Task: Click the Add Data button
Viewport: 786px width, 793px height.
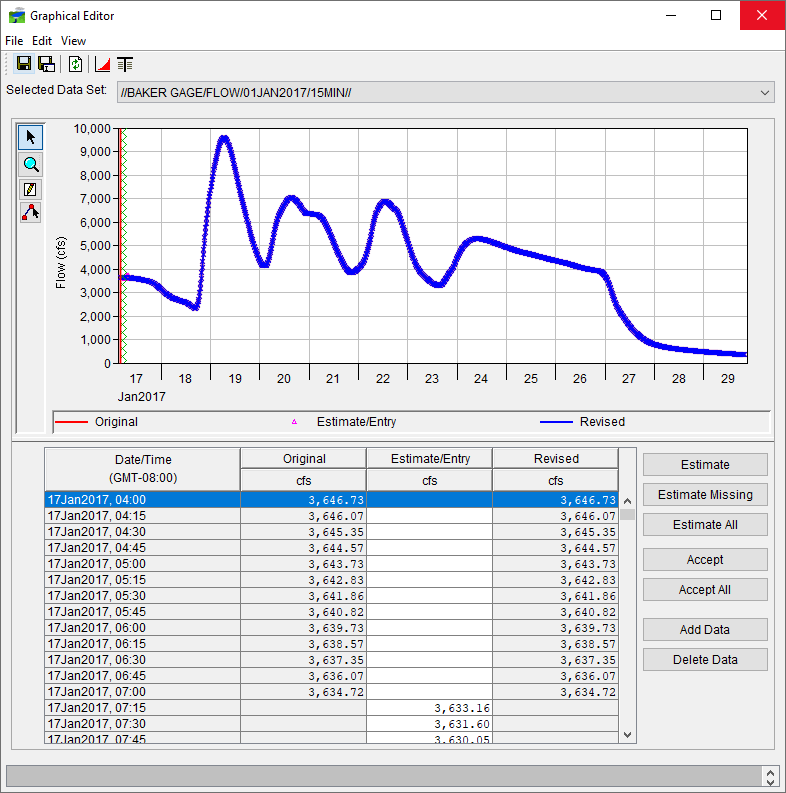Action: [705, 630]
